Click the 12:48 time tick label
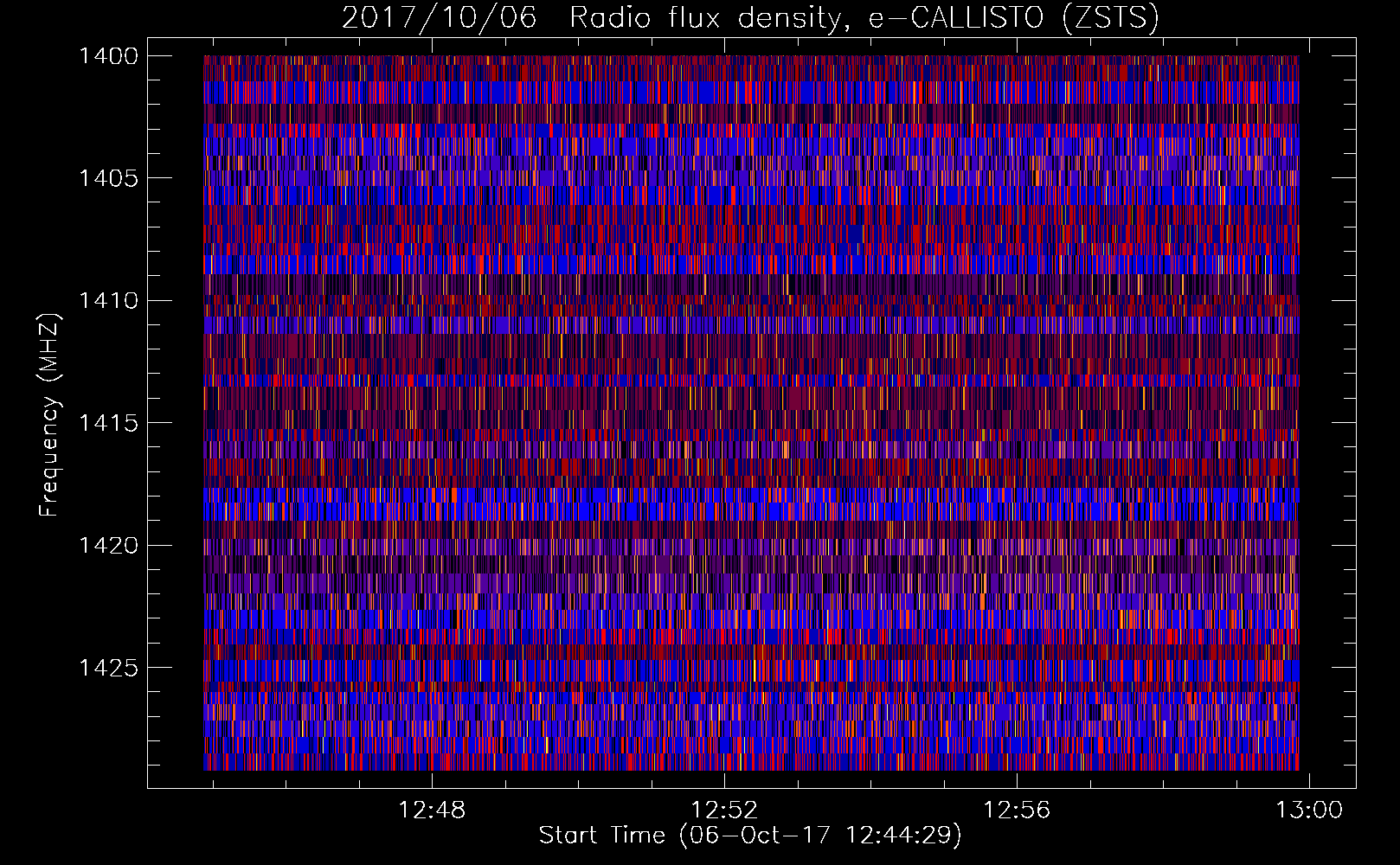Viewport: 1400px width, 865px height. [x=432, y=810]
